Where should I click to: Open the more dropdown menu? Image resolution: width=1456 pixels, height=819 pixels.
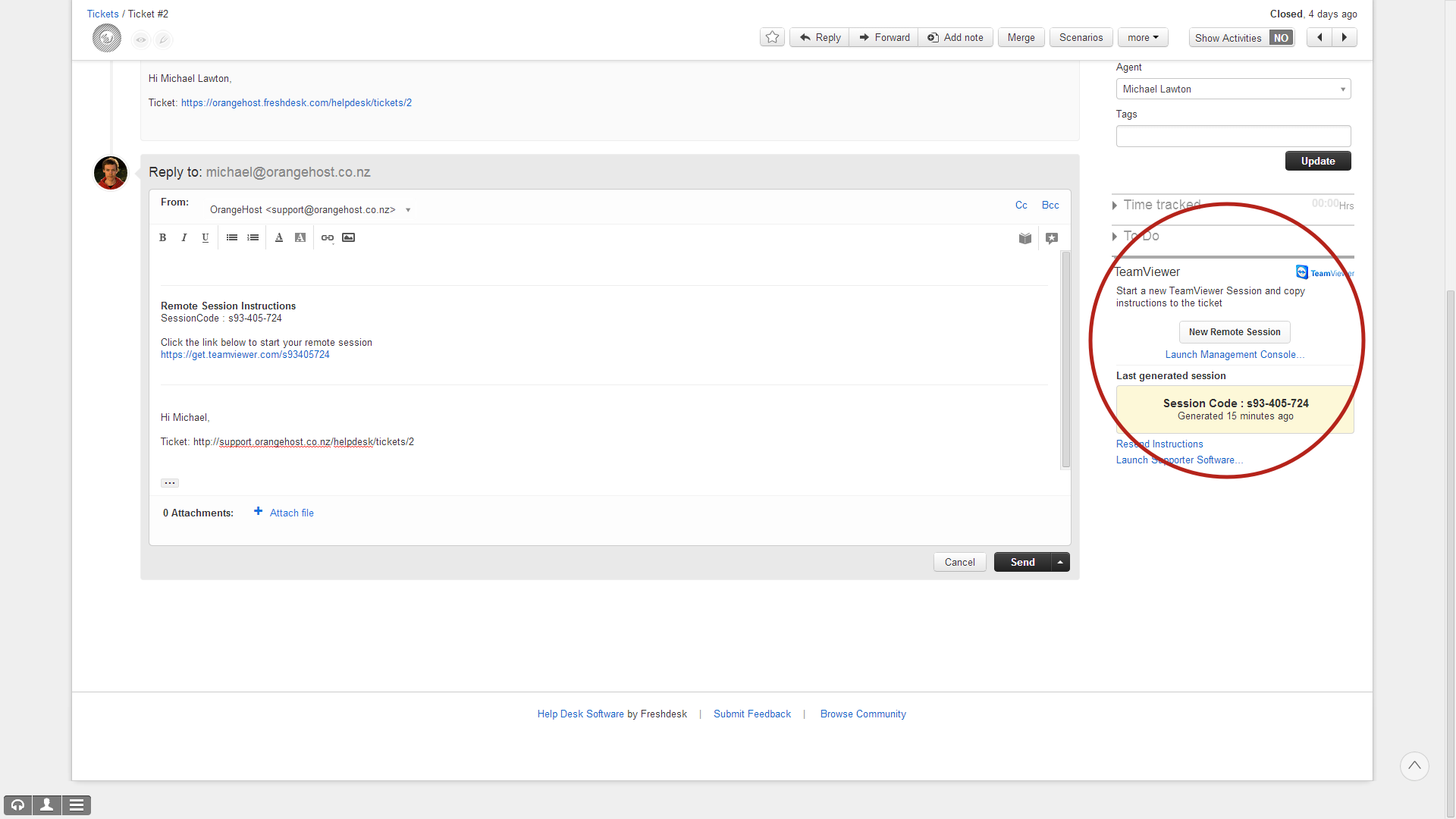pyautogui.click(x=1143, y=37)
